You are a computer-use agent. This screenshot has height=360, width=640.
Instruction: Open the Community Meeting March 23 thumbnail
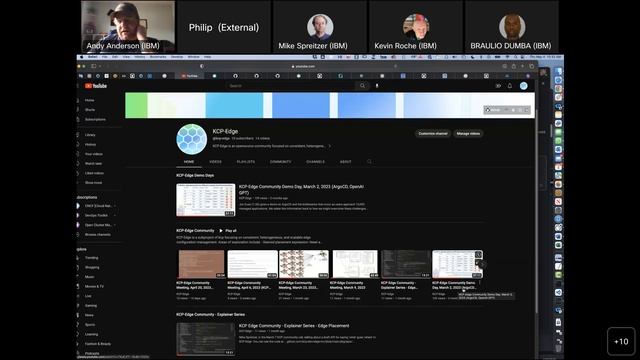point(304,264)
